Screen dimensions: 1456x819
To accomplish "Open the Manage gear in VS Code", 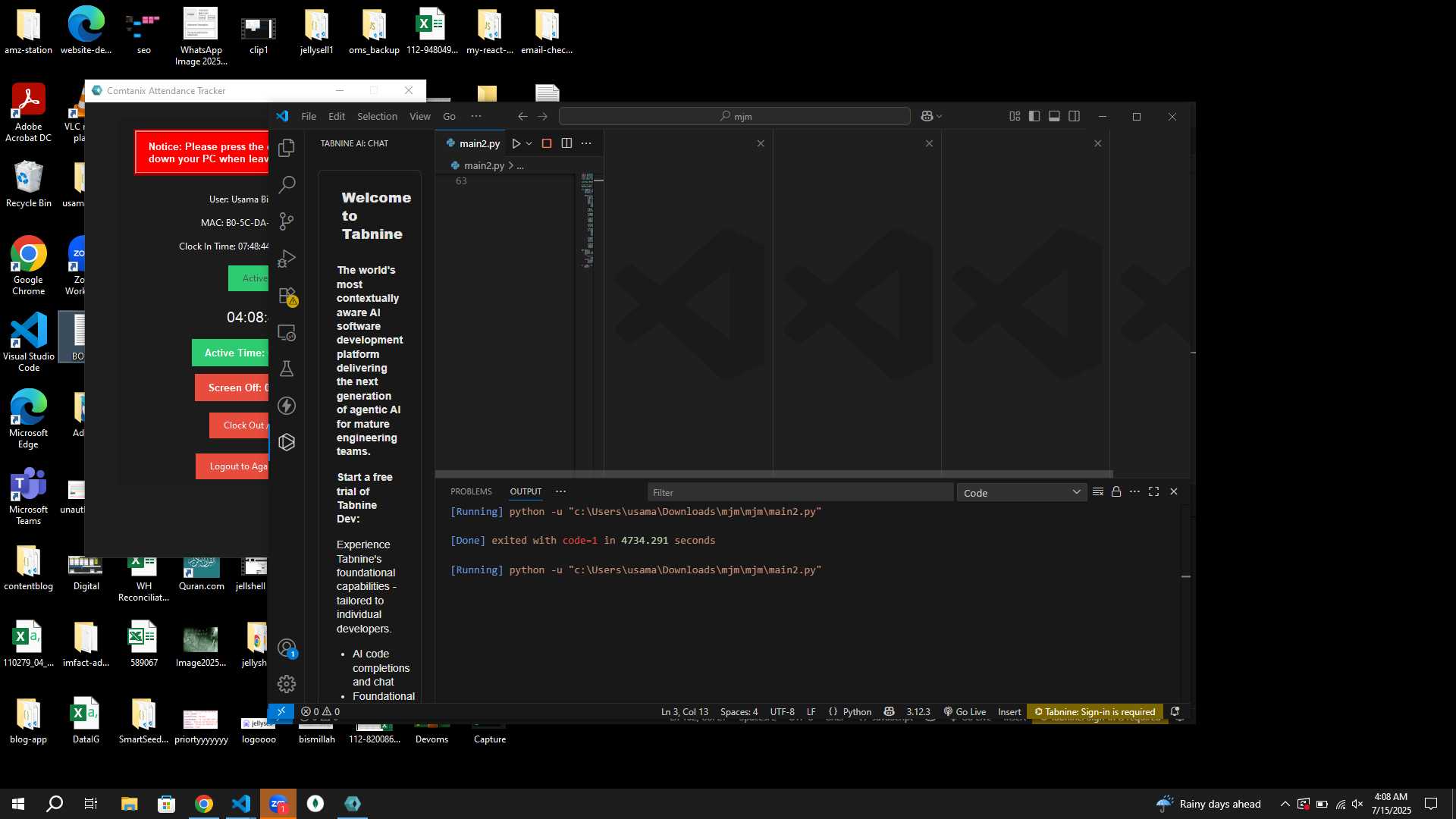I will pyautogui.click(x=287, y=684).
